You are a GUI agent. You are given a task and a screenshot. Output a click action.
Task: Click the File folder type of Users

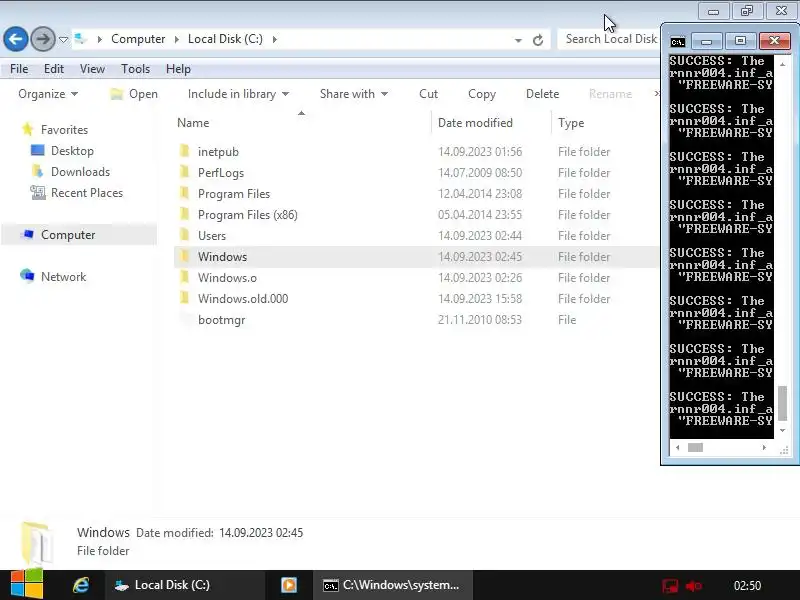584,236
